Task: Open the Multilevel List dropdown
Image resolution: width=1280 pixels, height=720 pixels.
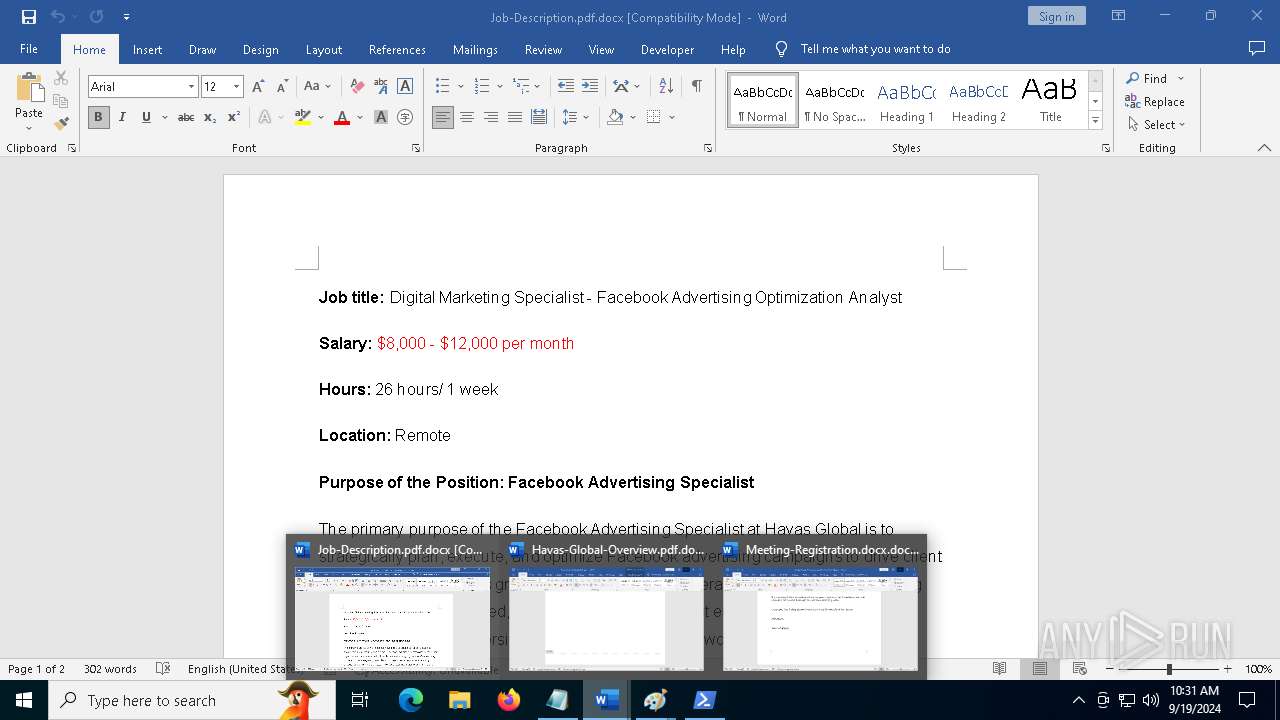Action: point(537,87)
